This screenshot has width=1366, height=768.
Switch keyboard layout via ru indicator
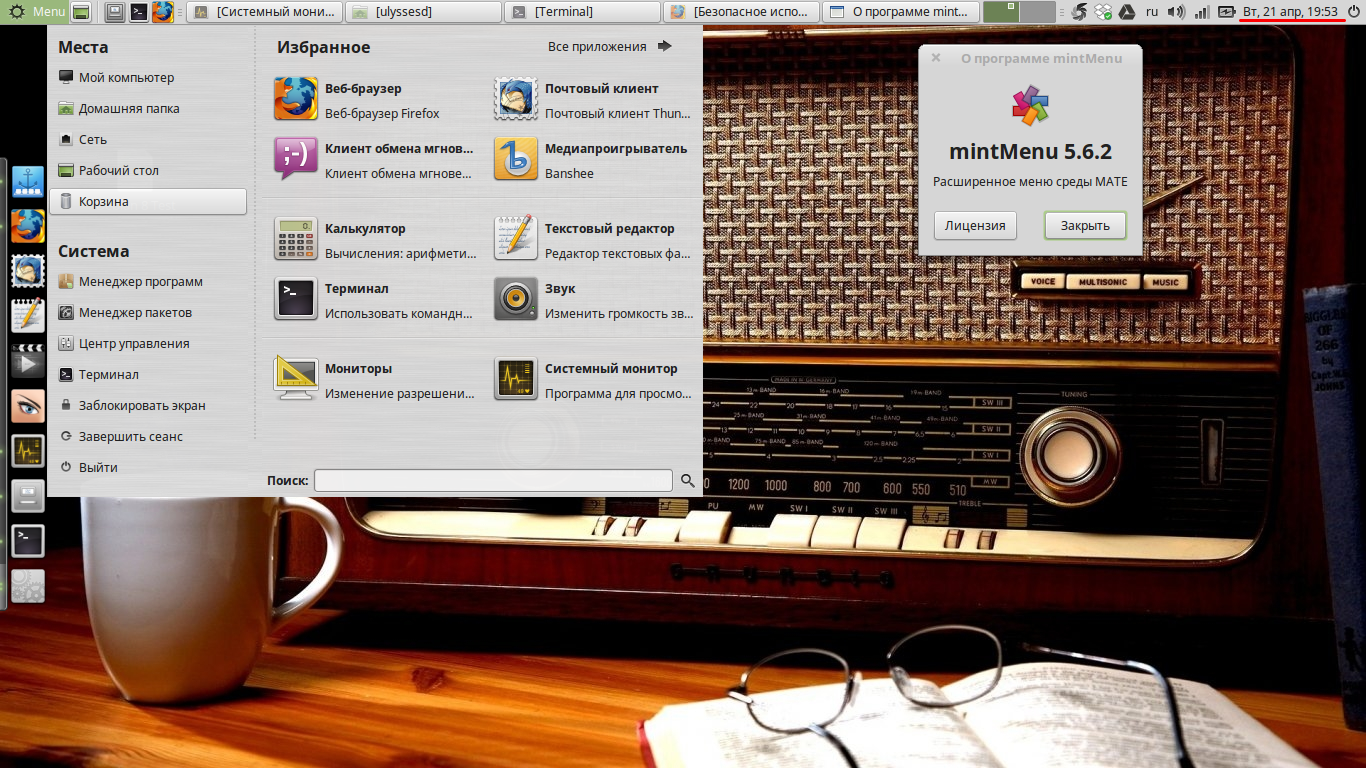click(1152, 12)
